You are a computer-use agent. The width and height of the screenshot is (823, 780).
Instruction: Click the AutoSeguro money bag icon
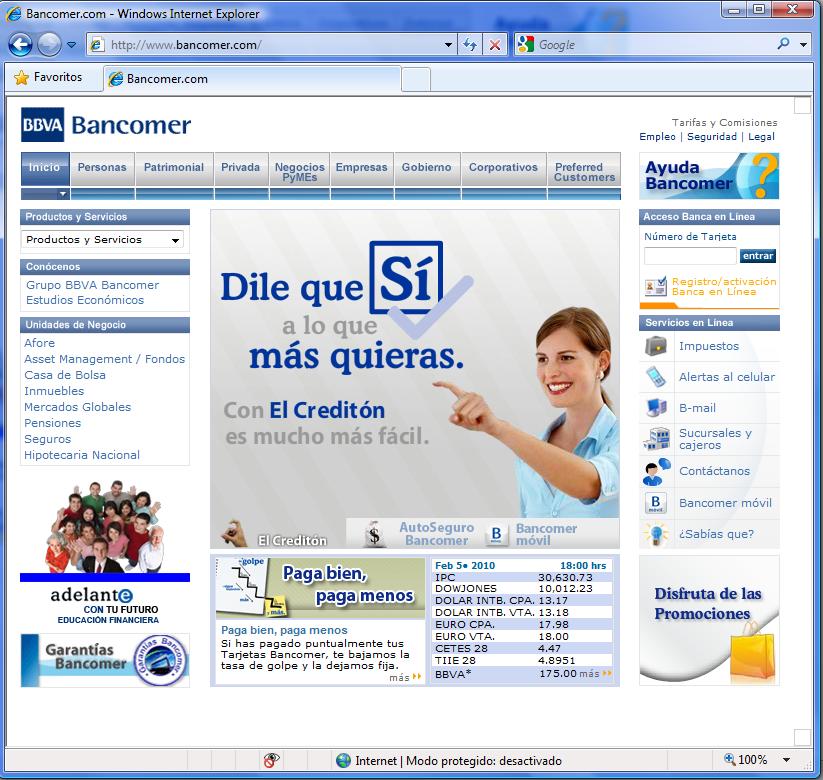374,534
